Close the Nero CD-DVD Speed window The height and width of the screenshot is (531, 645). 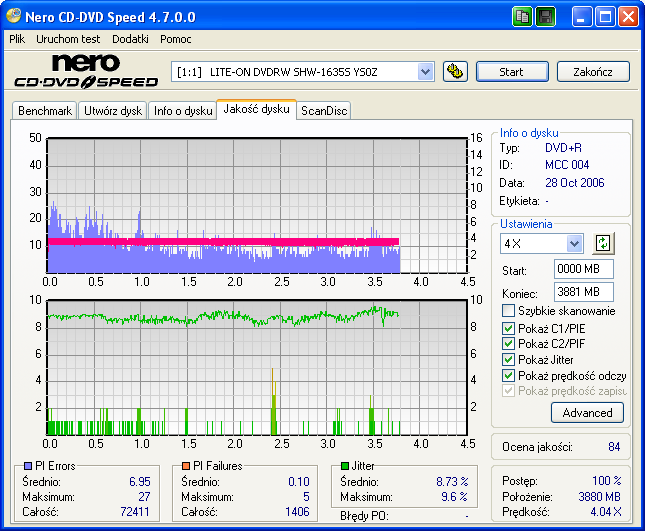629,17
